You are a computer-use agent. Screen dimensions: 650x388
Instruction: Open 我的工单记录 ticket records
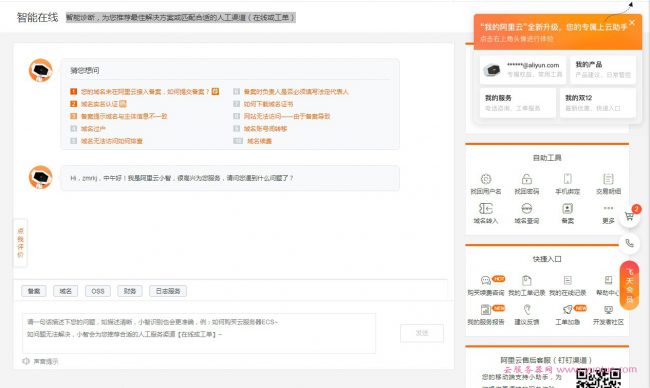[x=526, y=285]
